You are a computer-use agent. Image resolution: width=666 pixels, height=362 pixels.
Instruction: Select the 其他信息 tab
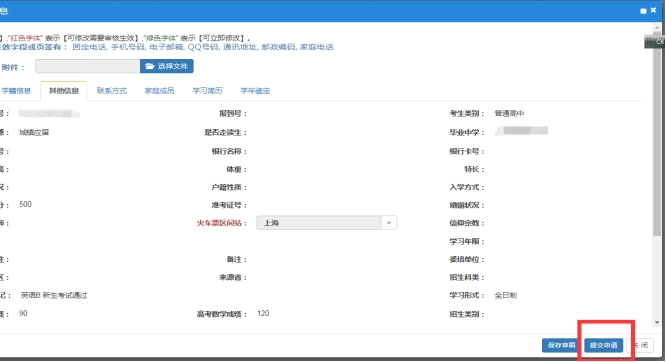[64, 90]
